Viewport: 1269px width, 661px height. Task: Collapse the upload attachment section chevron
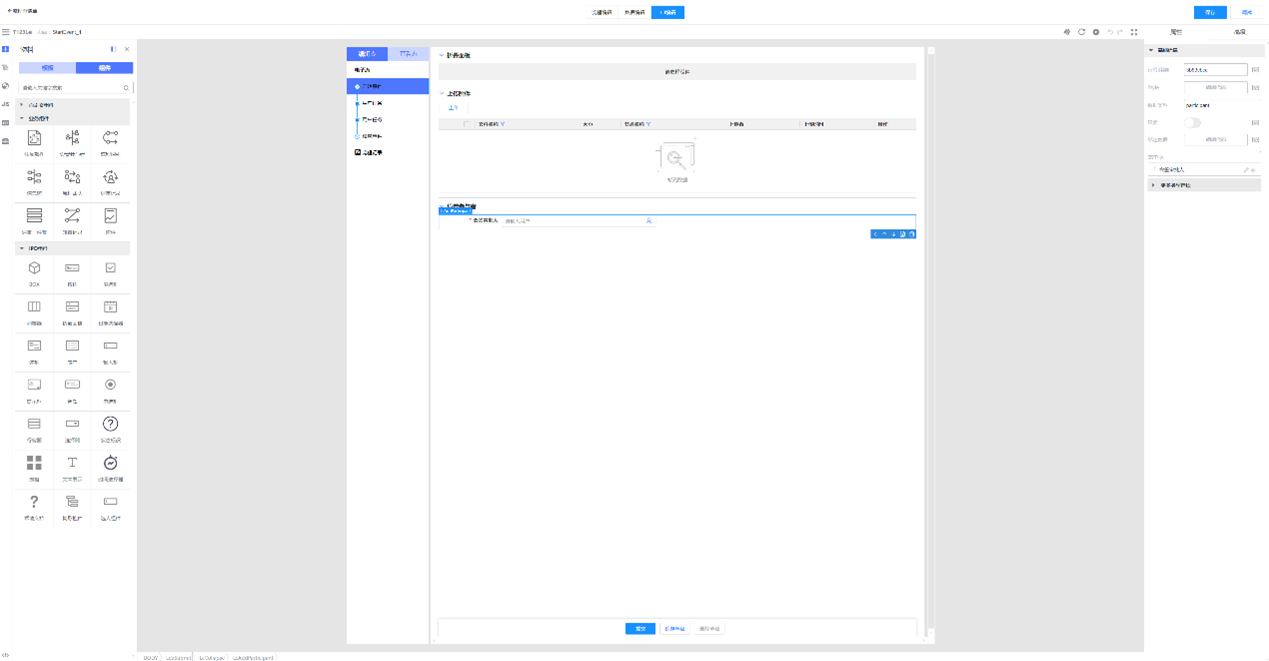pos(442,93)
